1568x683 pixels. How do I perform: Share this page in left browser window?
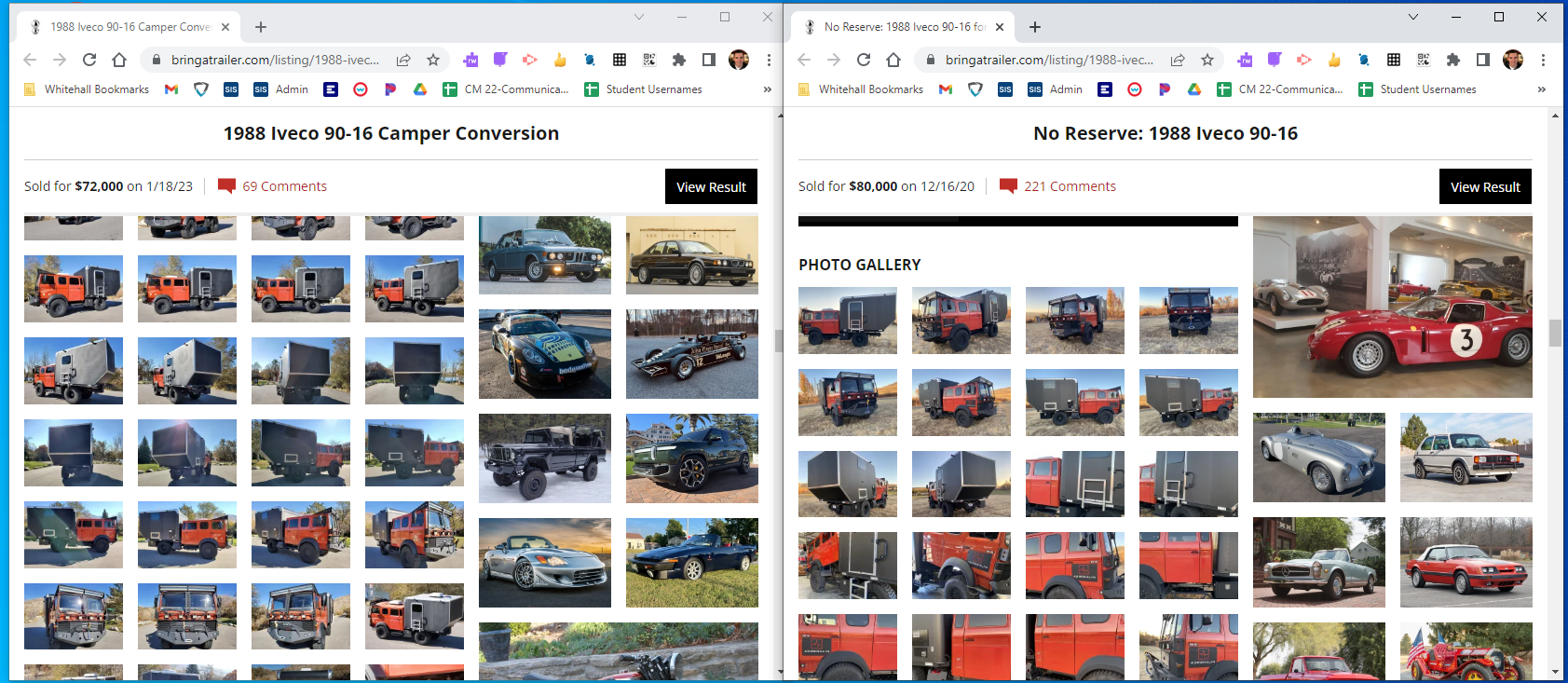point(403,60)
